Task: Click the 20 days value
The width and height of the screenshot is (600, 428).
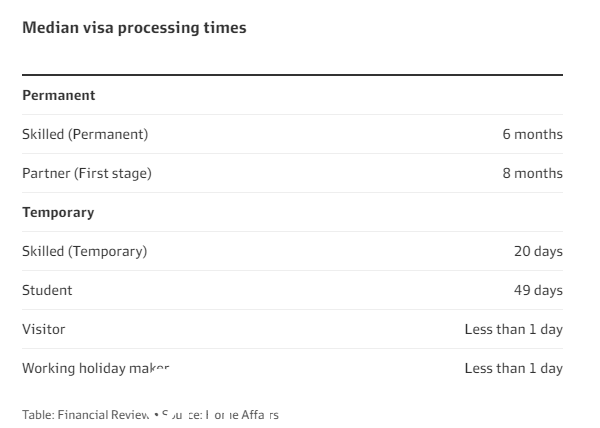Action: click(x=538, y=252)
